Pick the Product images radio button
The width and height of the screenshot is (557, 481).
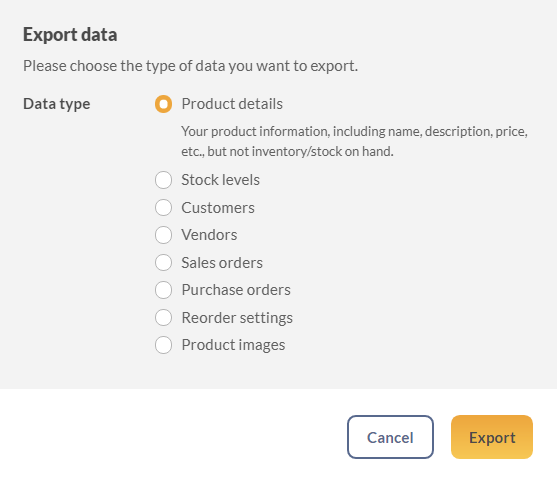[163, 345]
